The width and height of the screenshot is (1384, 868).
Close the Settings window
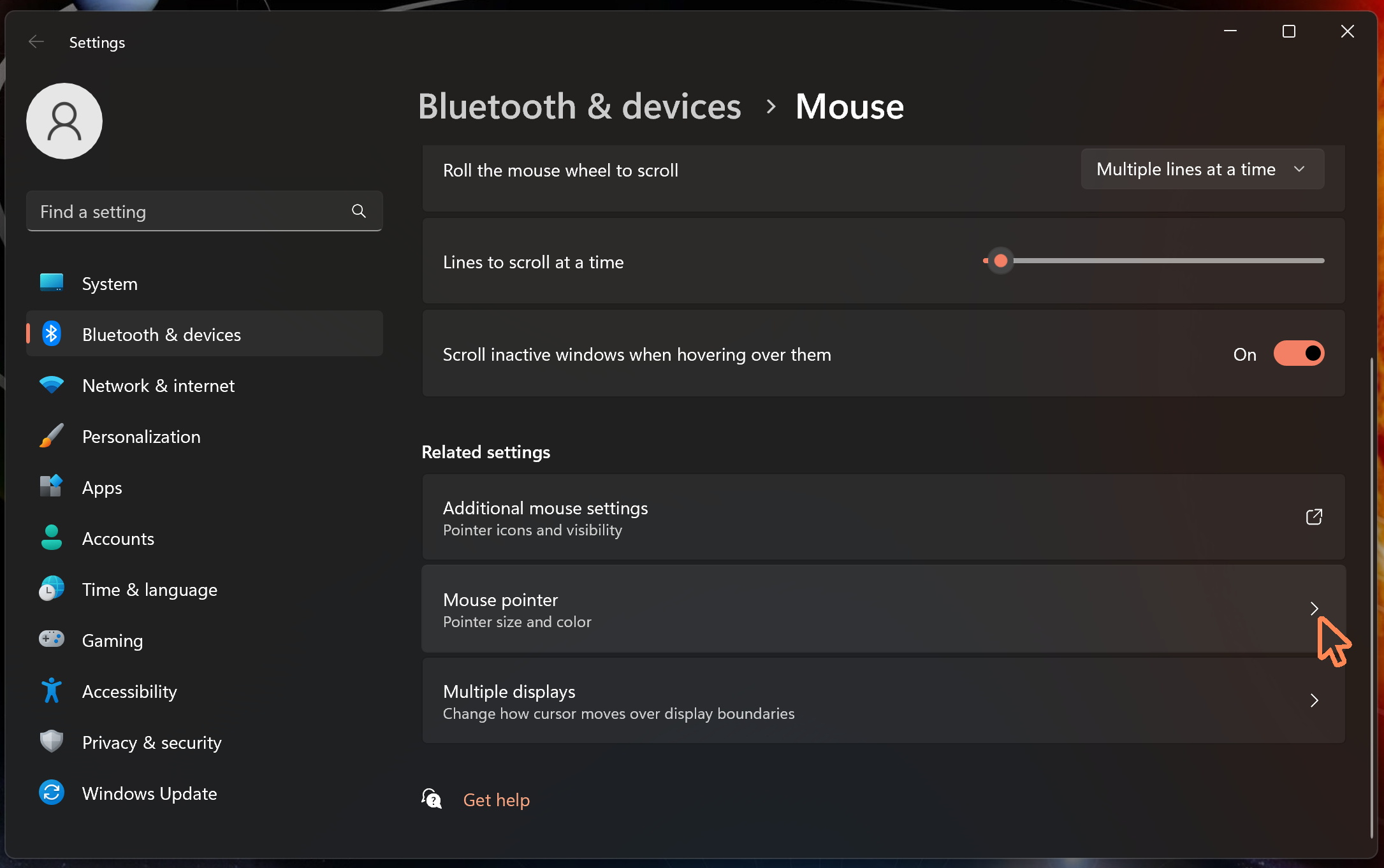tap(1348, 31)
